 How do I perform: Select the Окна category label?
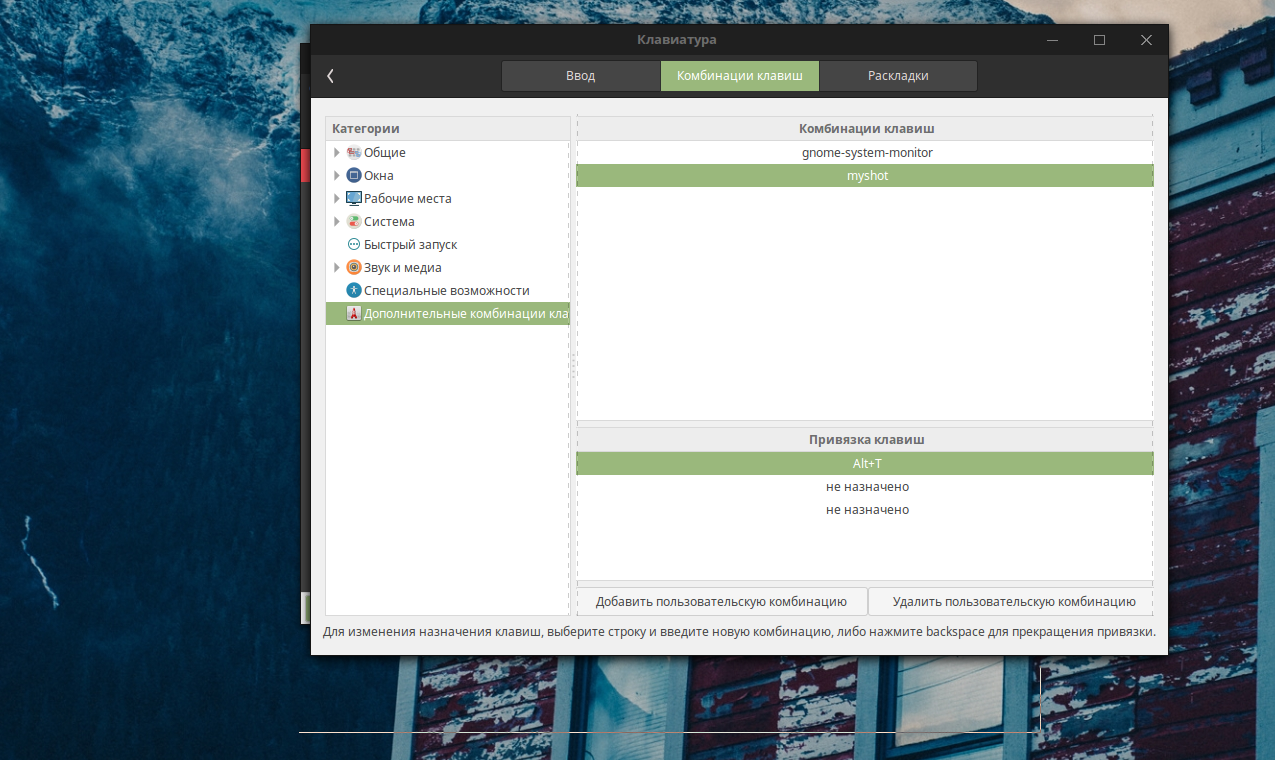pyautogui.click(x=379, y=176)
